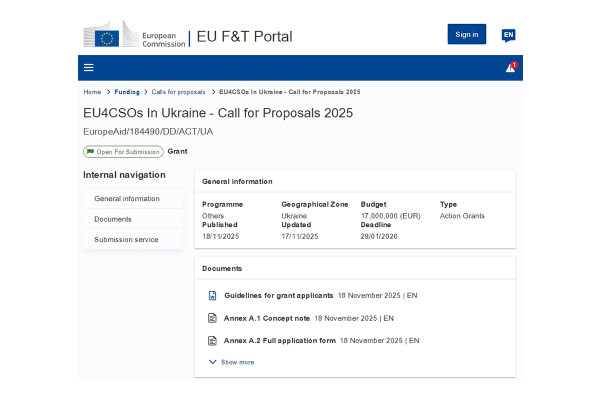Change language via the EN icon
This screenshot has height=400, width=600.
click(x=508, y=35)
